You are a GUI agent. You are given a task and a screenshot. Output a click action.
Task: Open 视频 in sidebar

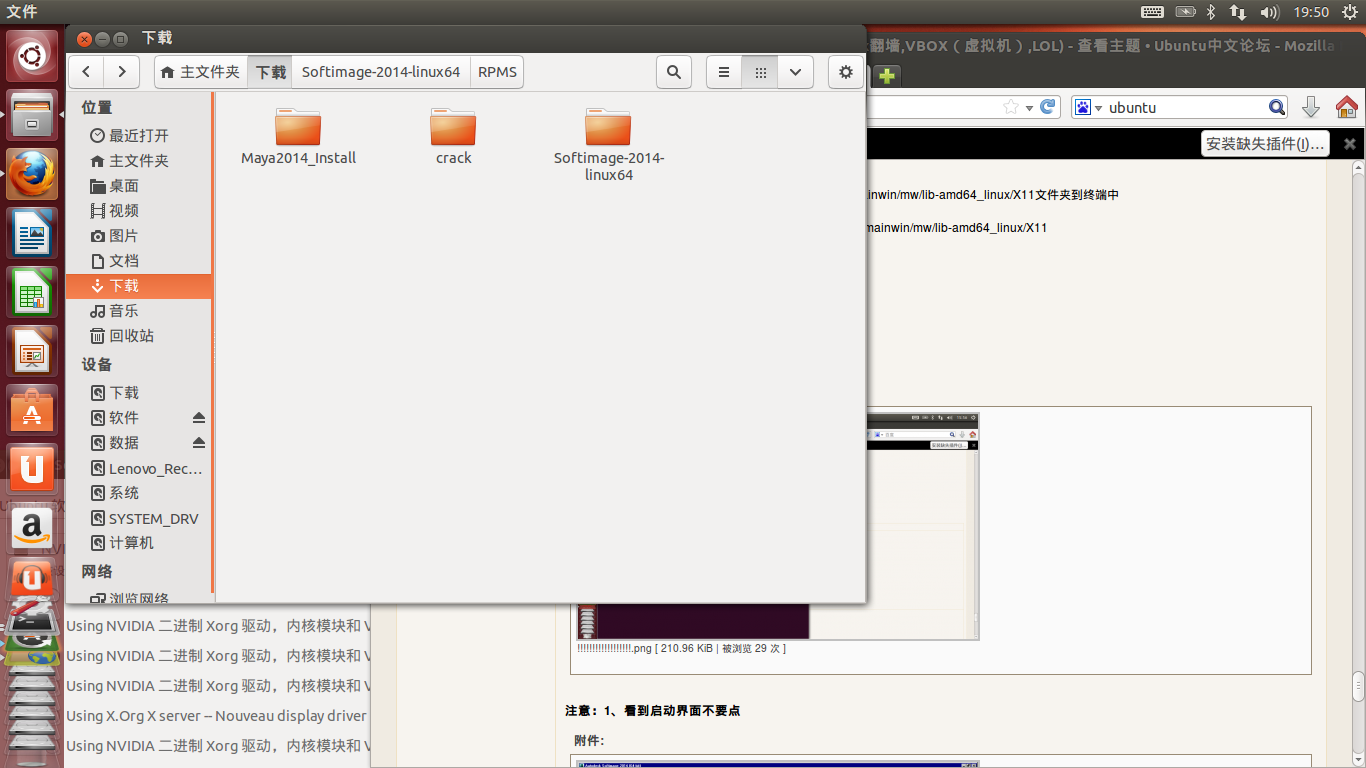139,210
